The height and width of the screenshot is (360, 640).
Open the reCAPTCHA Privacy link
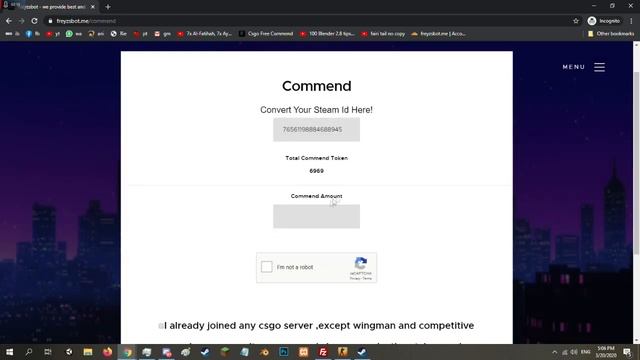coord(355,278)
